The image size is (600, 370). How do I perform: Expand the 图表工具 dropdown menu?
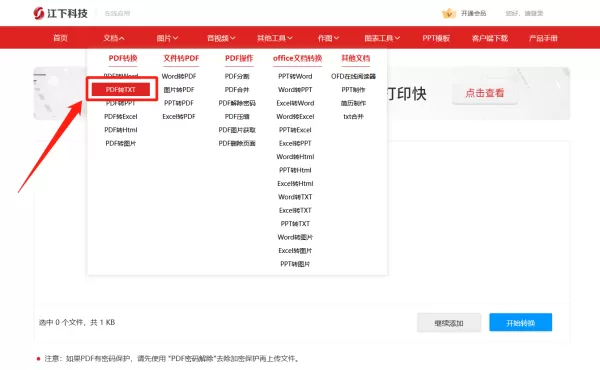pos(382,38)
